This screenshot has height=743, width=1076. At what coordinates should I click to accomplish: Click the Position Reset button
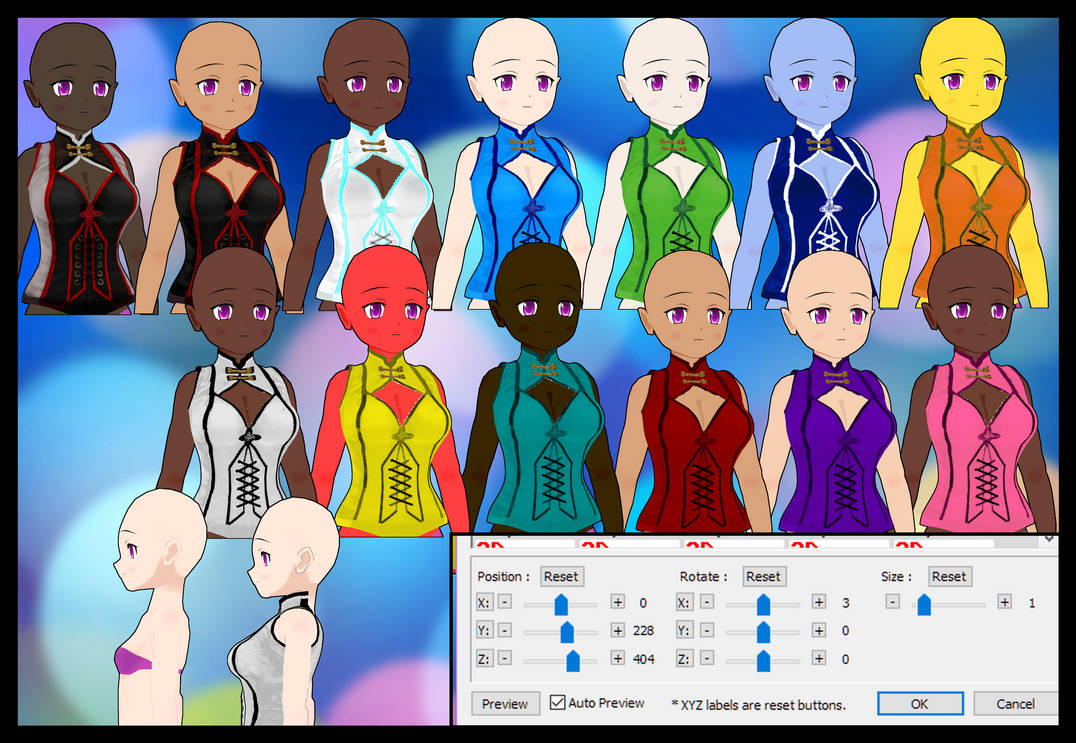click(561, 576)
